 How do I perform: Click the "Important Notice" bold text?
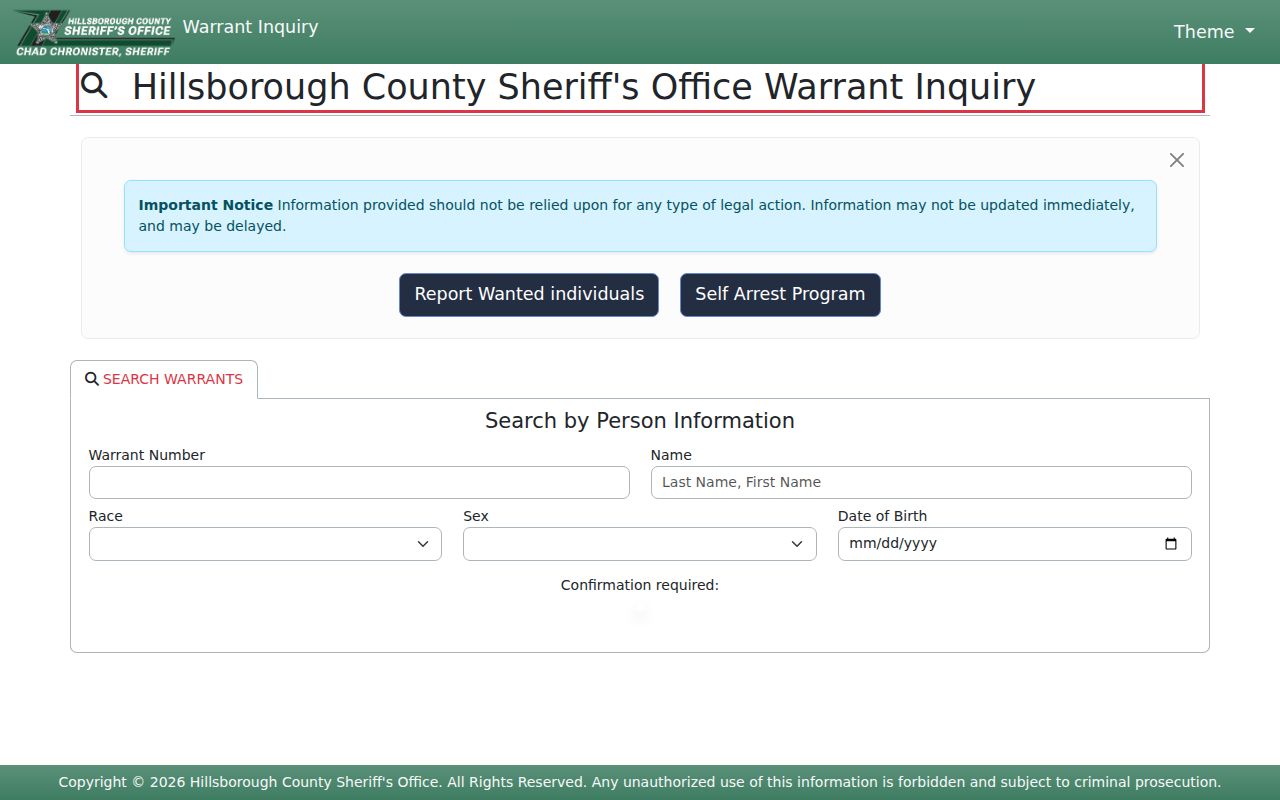[206, 205]
